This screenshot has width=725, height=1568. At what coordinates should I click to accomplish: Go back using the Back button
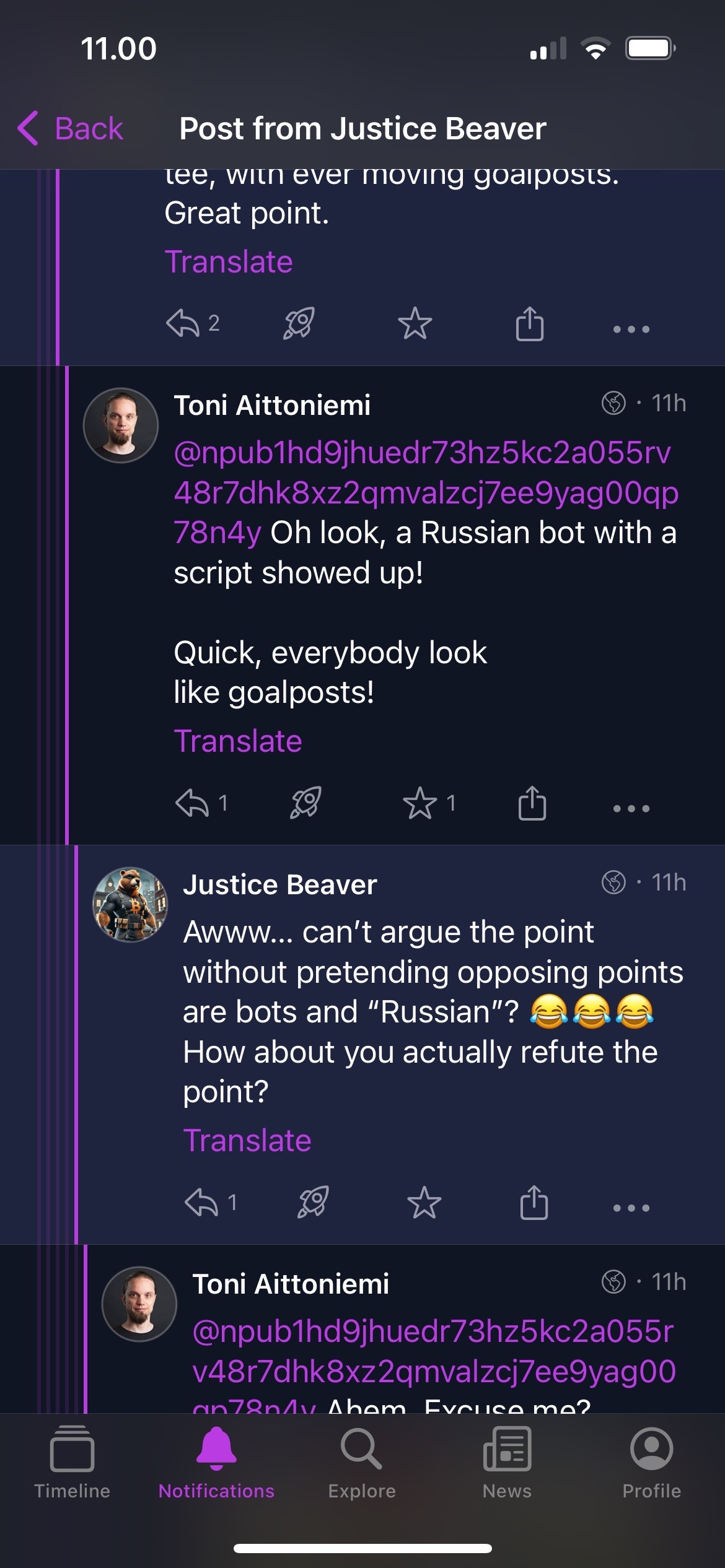coord(71,129)
